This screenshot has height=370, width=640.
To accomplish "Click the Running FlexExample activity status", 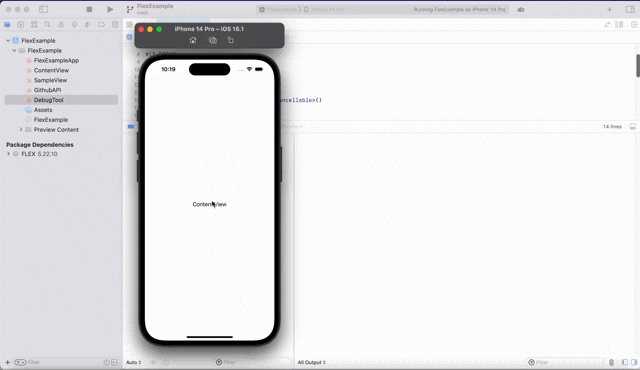I will tap(460, 9).
